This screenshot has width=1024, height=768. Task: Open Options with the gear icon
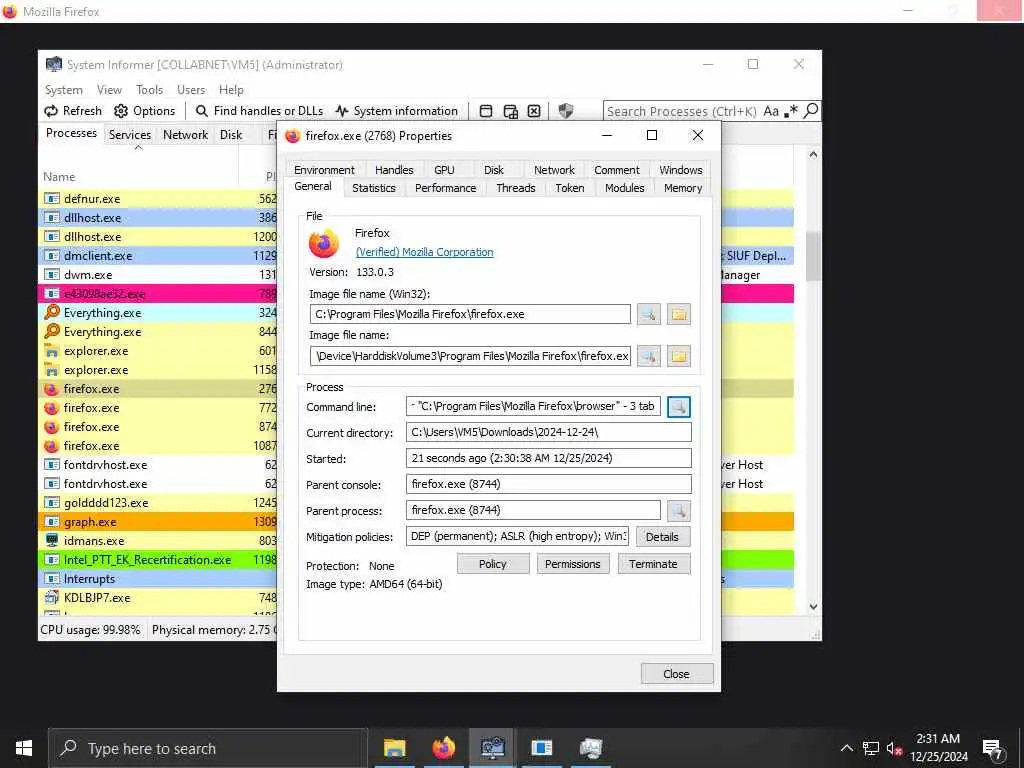click(144, 111)
